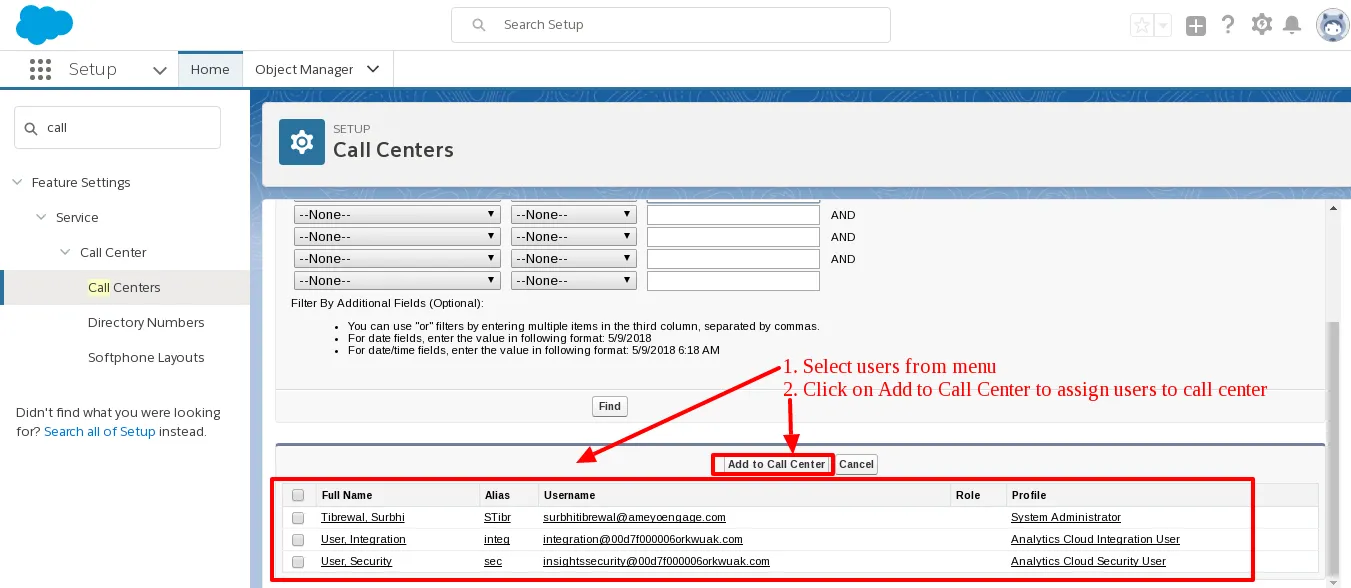Check the box for User, Integration
Image resolution: width=1351 pixels, height=588 pixels.
[298, 540]
